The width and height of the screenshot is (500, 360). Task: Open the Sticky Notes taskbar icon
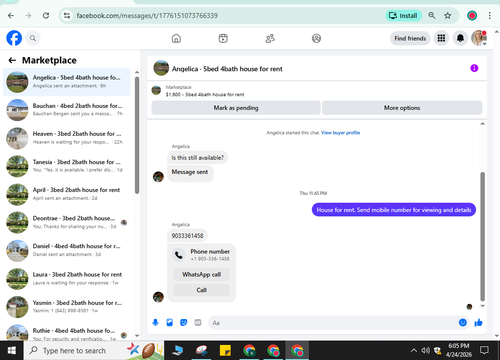tap(225, 350)
